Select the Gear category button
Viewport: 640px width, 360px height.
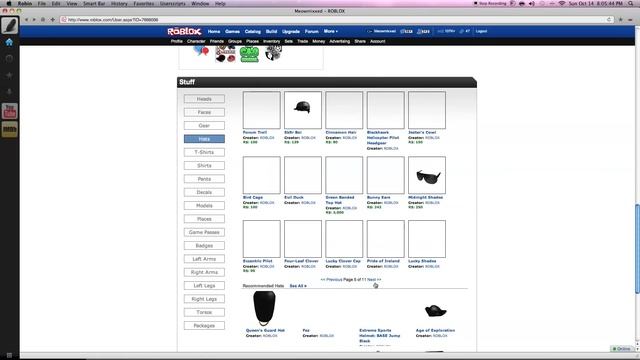tap(204, 126)
